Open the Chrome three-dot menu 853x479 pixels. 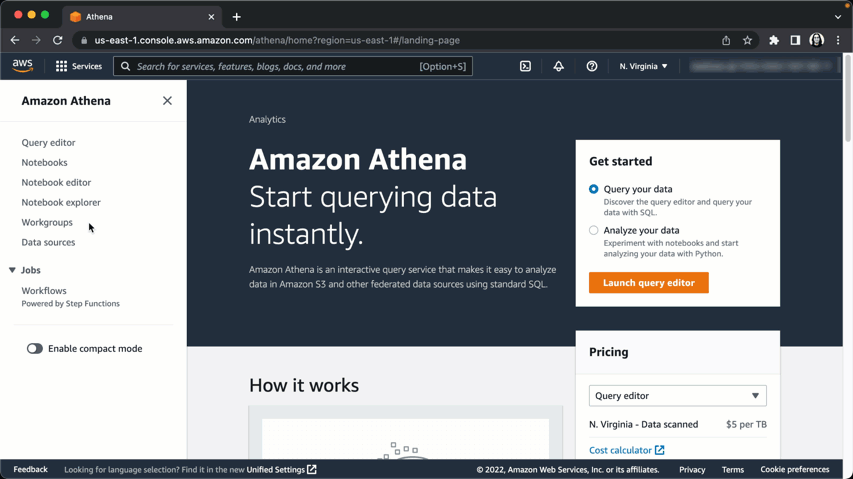(838, 40)
